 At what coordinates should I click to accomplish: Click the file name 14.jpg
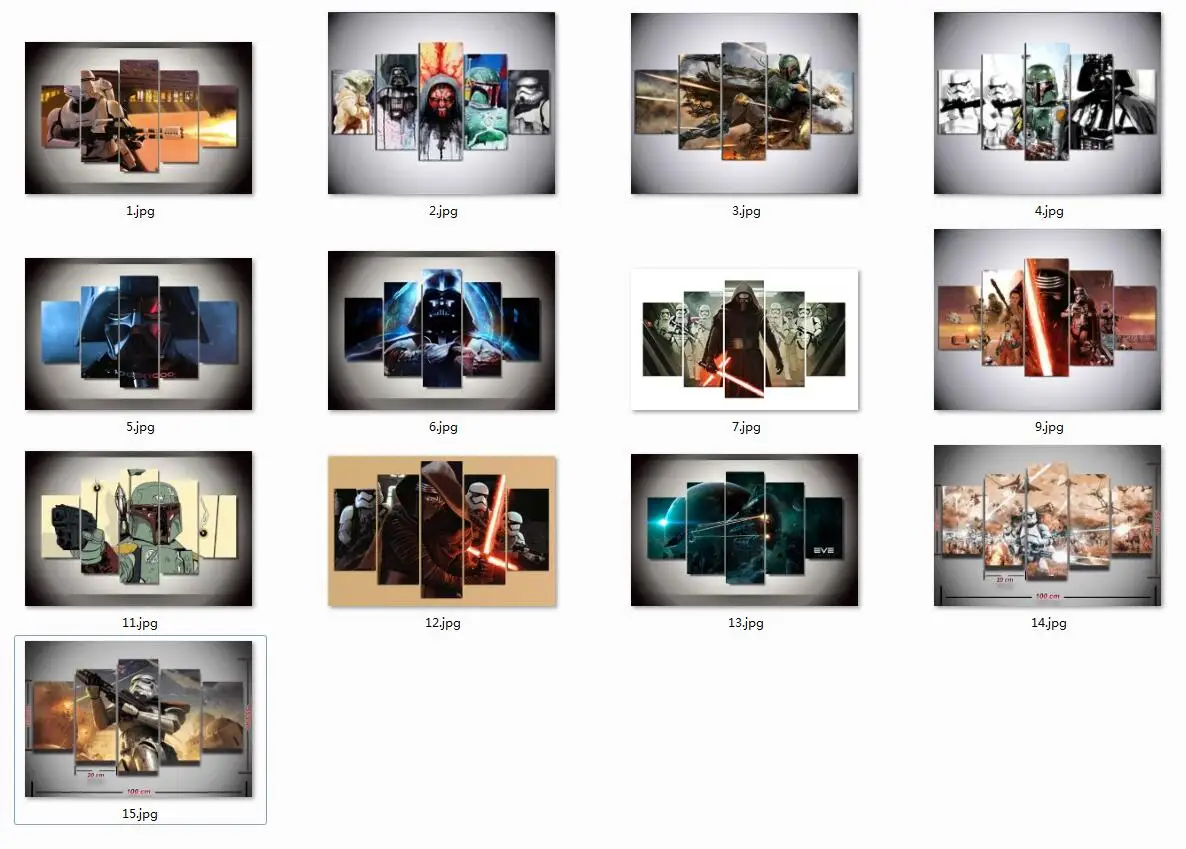pos(1049,623)
